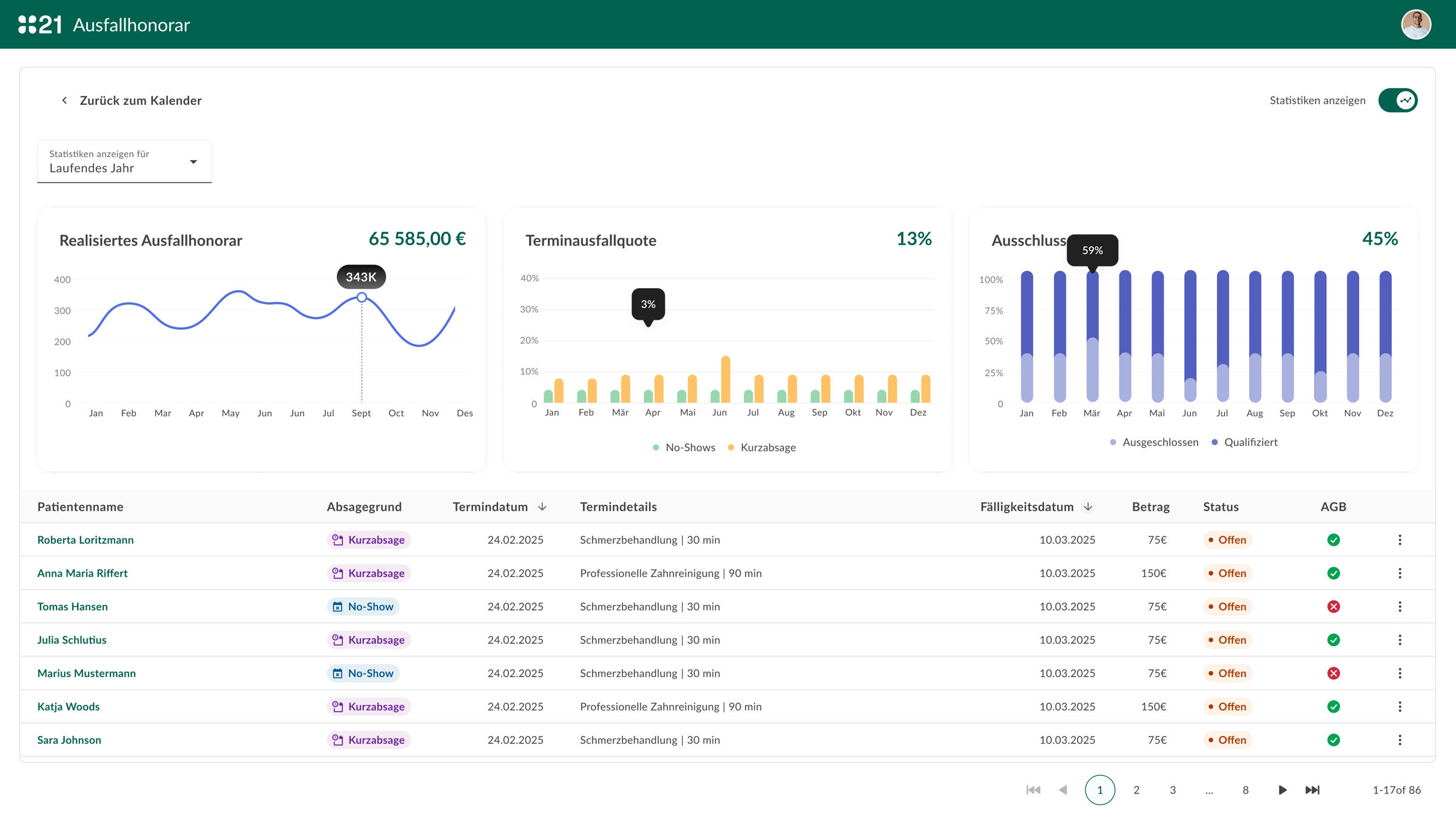This screenshot has width=1456, height=819.
Task: Click the AGB checkmark for Roberta Loritzmann
Action: tap(1333, 540)
